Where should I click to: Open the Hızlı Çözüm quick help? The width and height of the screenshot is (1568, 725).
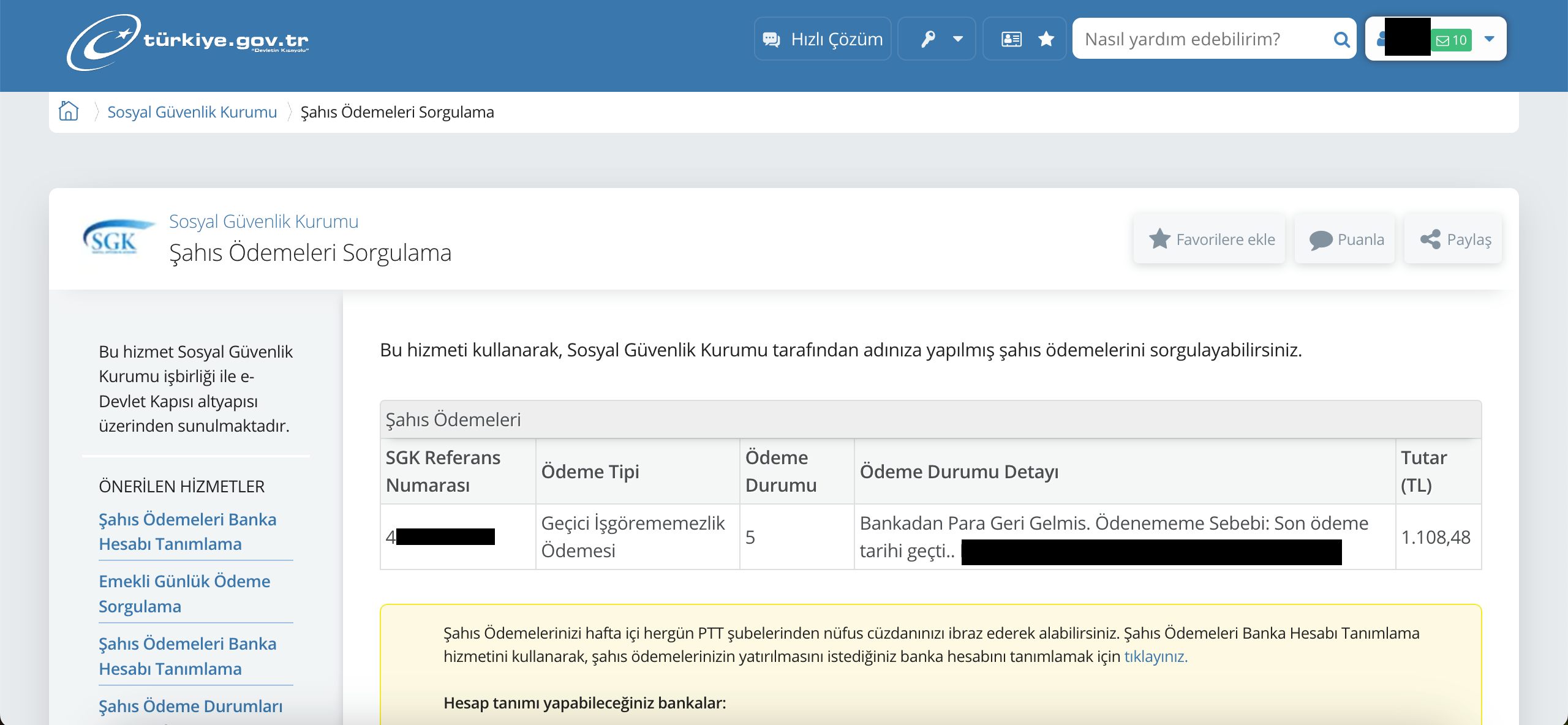click(x=823, y=39)
